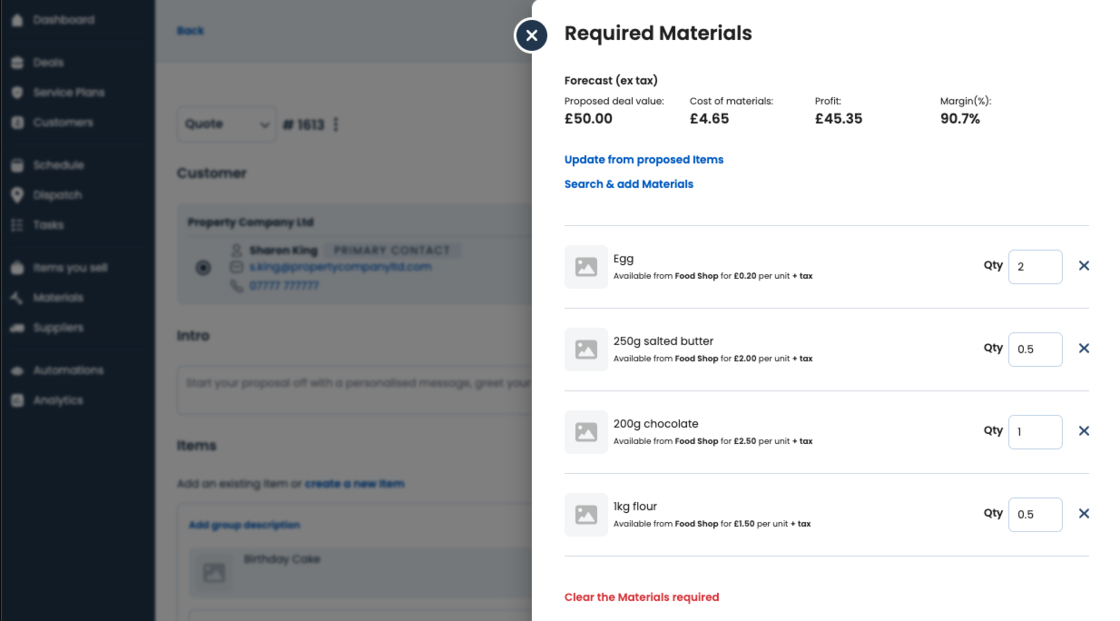Remove the 1kg flour material
This screenshot has height=621, width=1120.
(x=1084, y=514)
